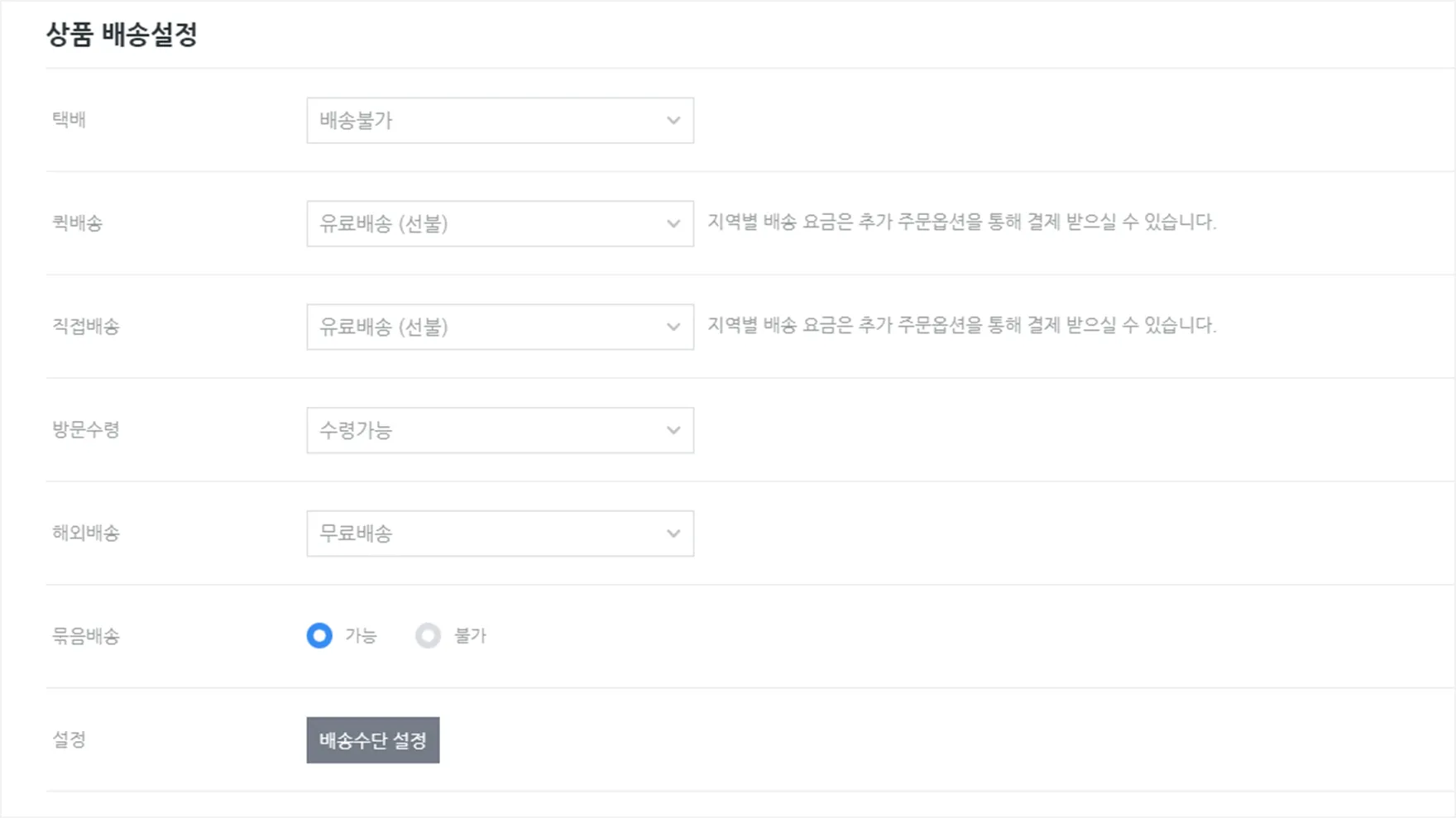Click the 직접배송 row label
Screen dimensions: 1456x818
pyautogui.click(x=86, y=327)
